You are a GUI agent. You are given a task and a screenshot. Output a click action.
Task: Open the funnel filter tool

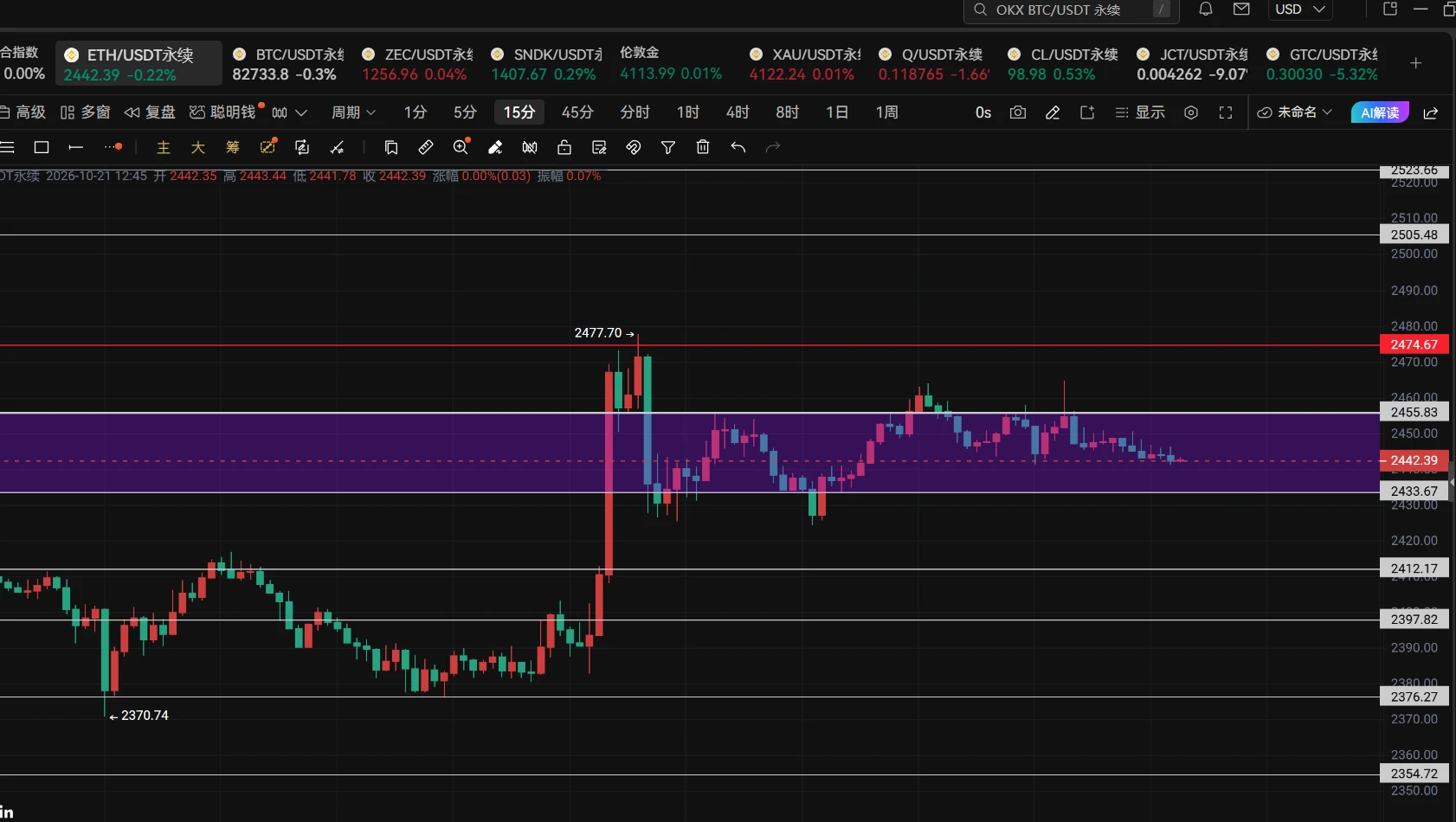[x=668, y=147]
